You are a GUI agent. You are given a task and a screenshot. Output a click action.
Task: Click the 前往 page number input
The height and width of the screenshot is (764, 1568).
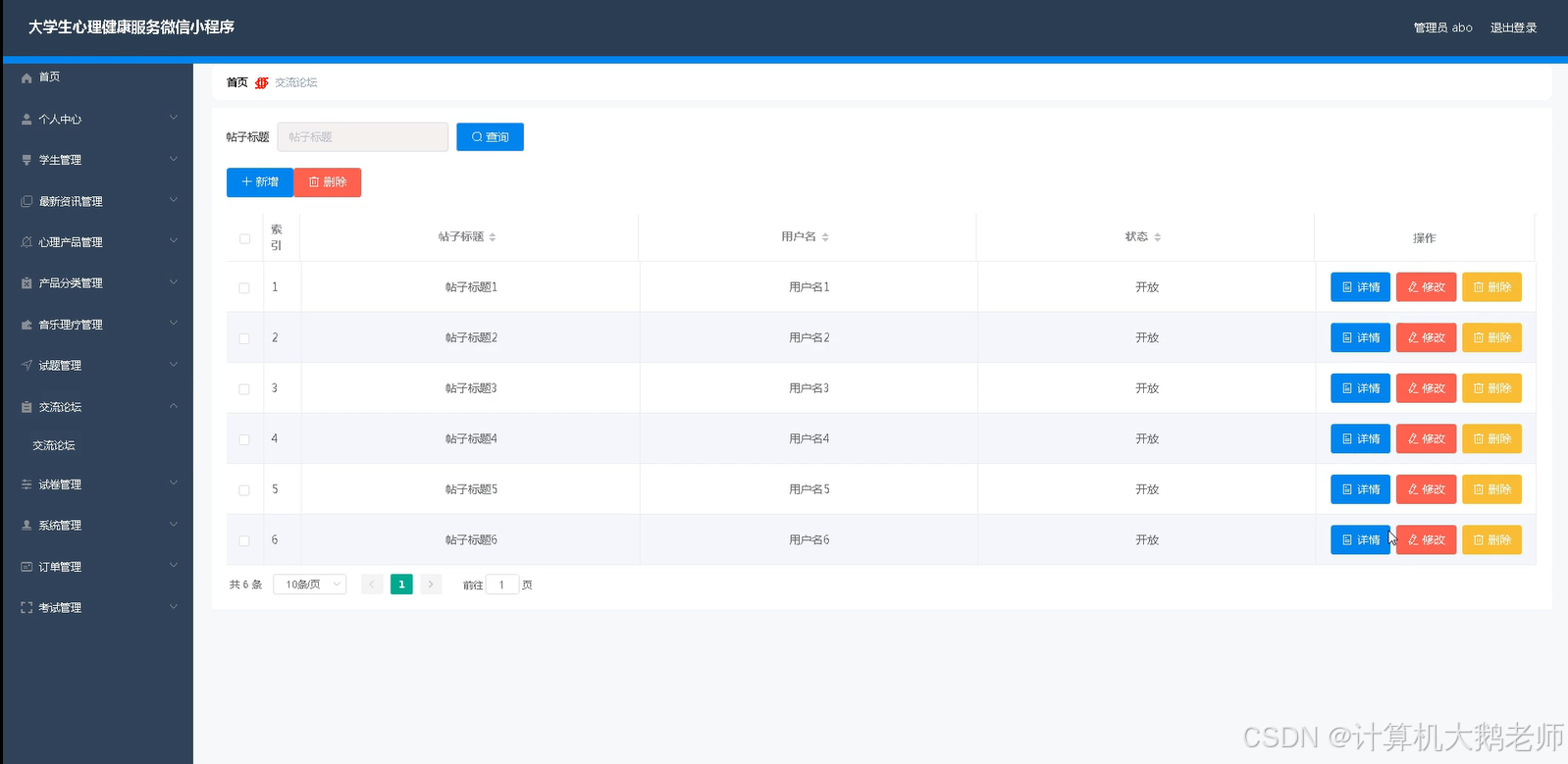(x=502, y=585)
